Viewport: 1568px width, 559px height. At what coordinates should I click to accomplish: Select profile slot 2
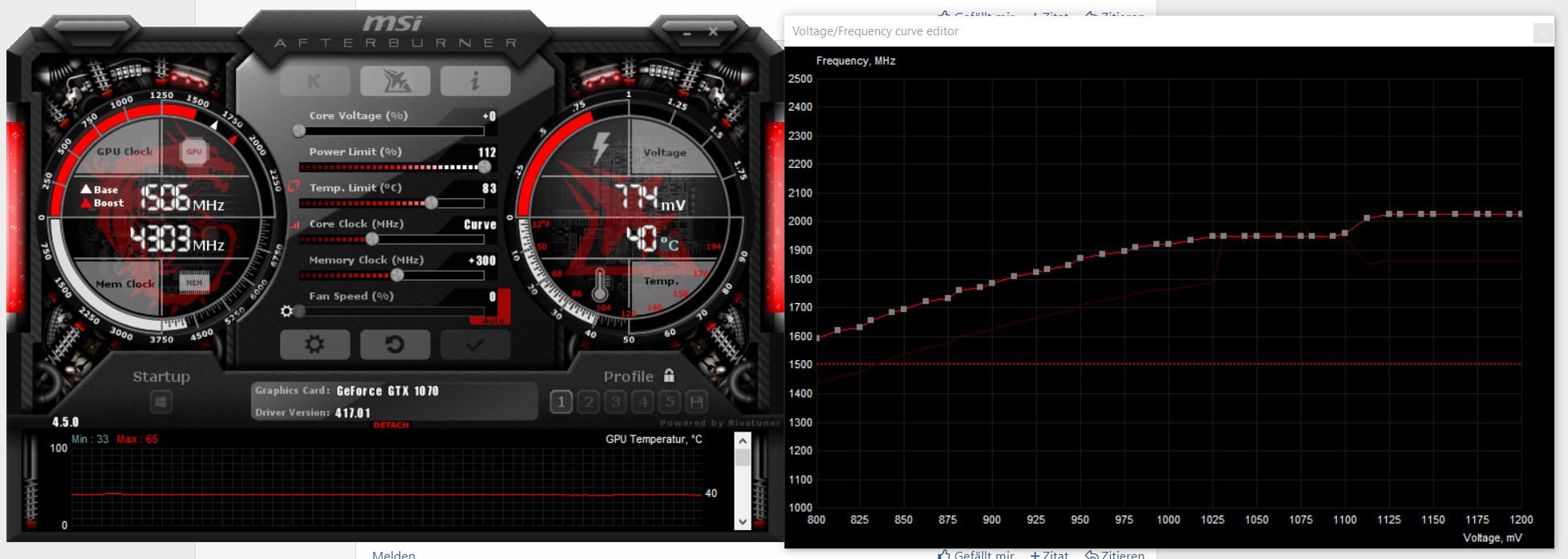pos(589,402)
